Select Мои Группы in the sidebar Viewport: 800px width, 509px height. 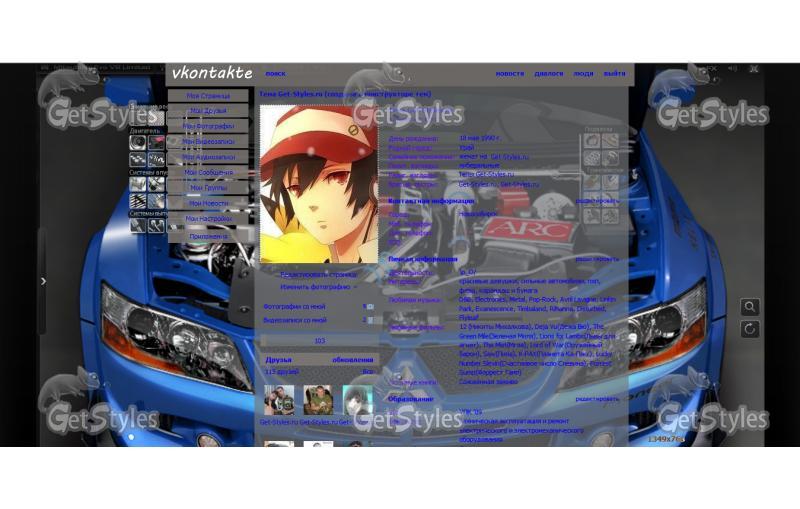pos(208,187)
